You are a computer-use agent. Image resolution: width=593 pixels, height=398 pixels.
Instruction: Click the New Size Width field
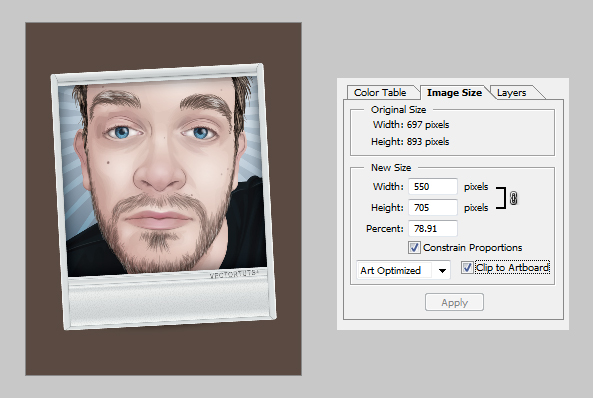[x=433, y=187]
